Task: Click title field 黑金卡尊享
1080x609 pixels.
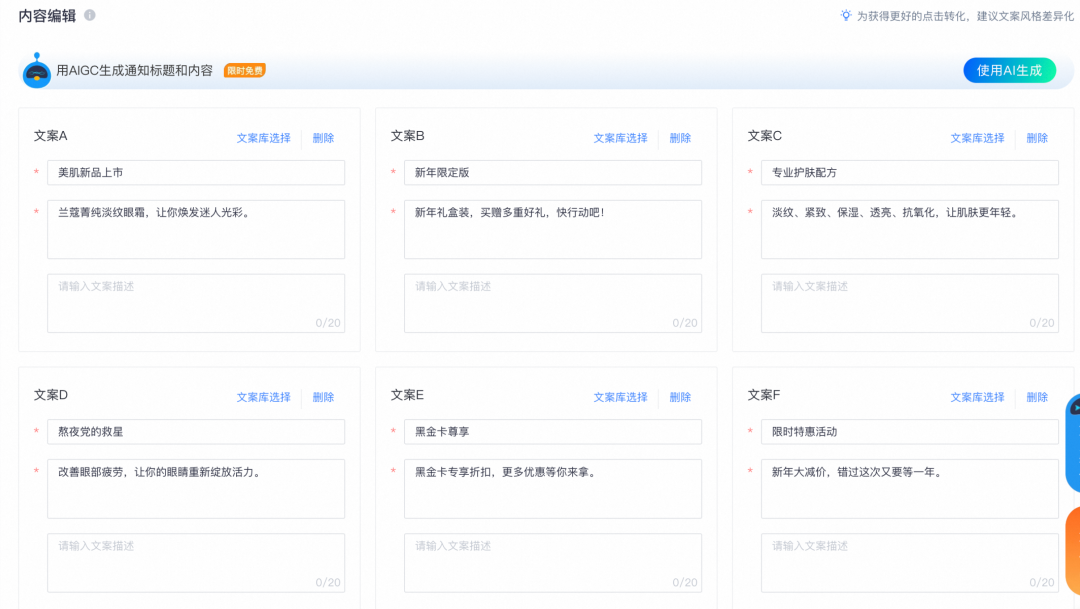Action: [x=552, y=432]
